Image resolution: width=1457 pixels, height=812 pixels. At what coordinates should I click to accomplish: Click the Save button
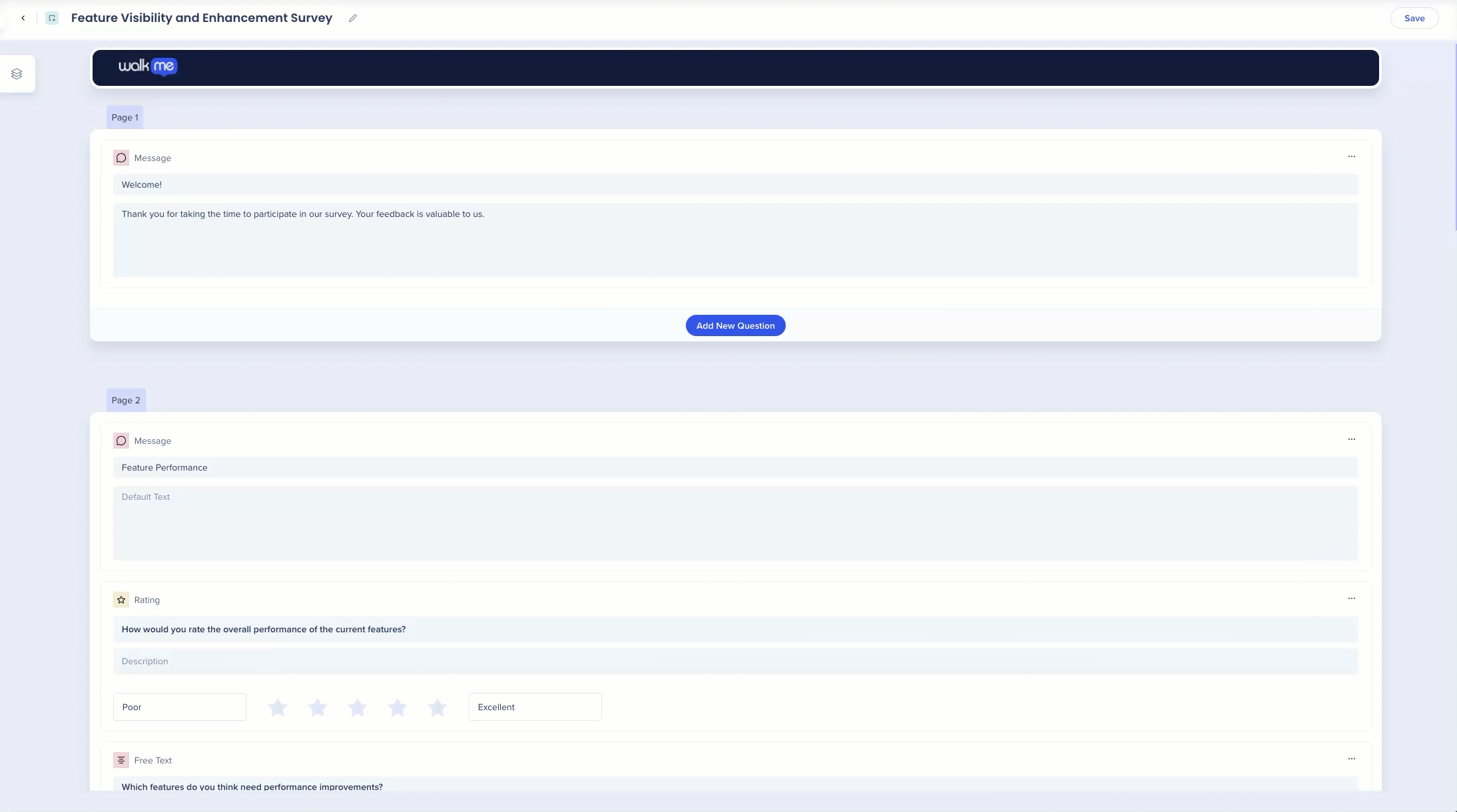(1414, 18)
